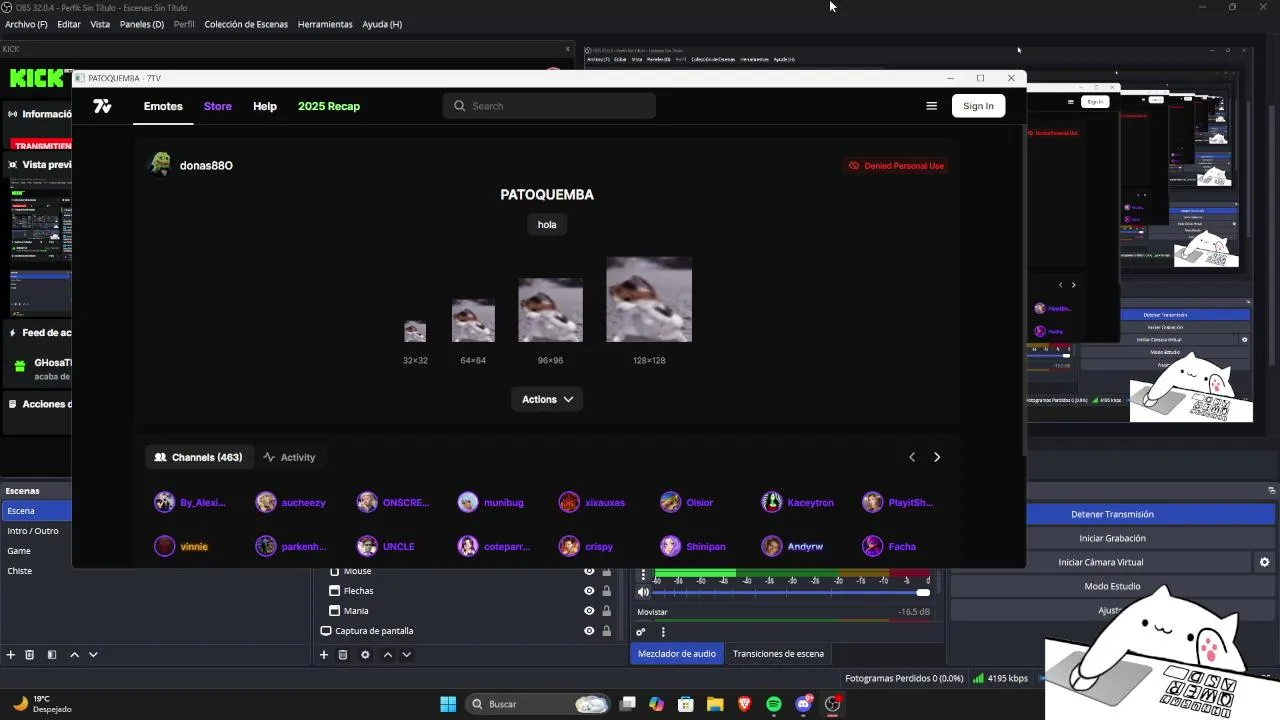Move selected source down
This screenshot has height=720, width=1280.
point(406,655)
